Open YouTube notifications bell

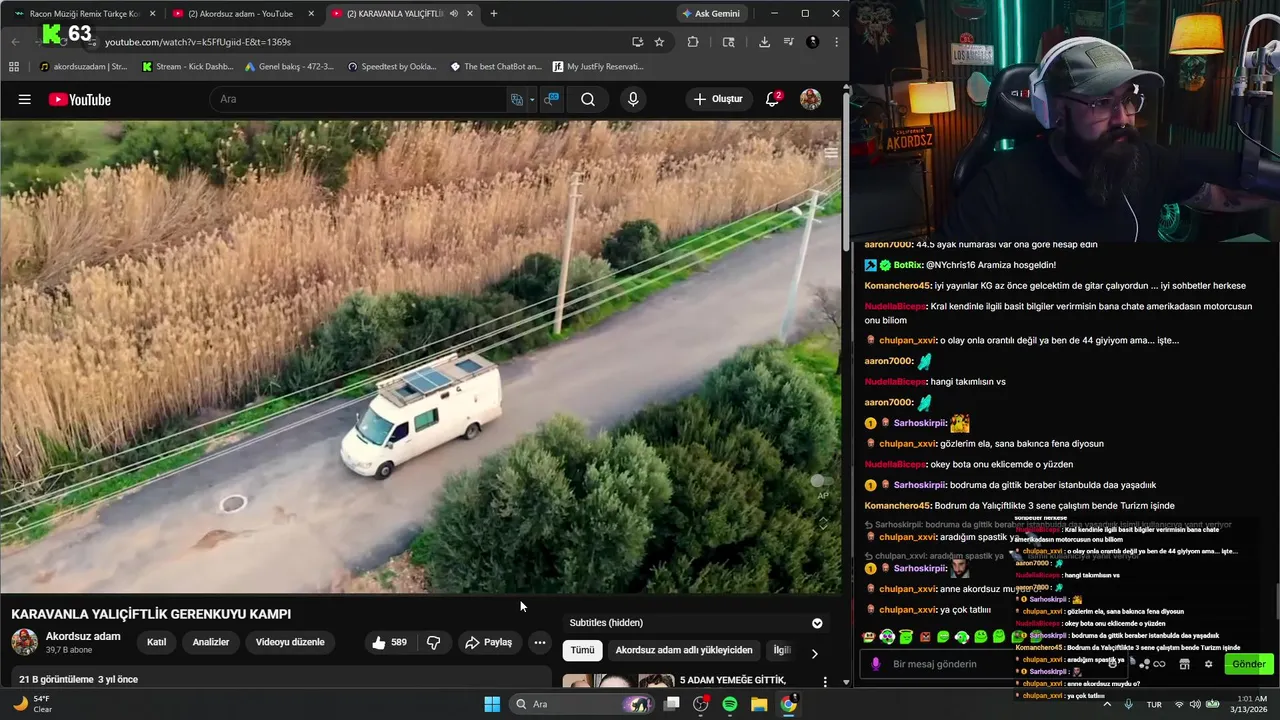(772, 99)
